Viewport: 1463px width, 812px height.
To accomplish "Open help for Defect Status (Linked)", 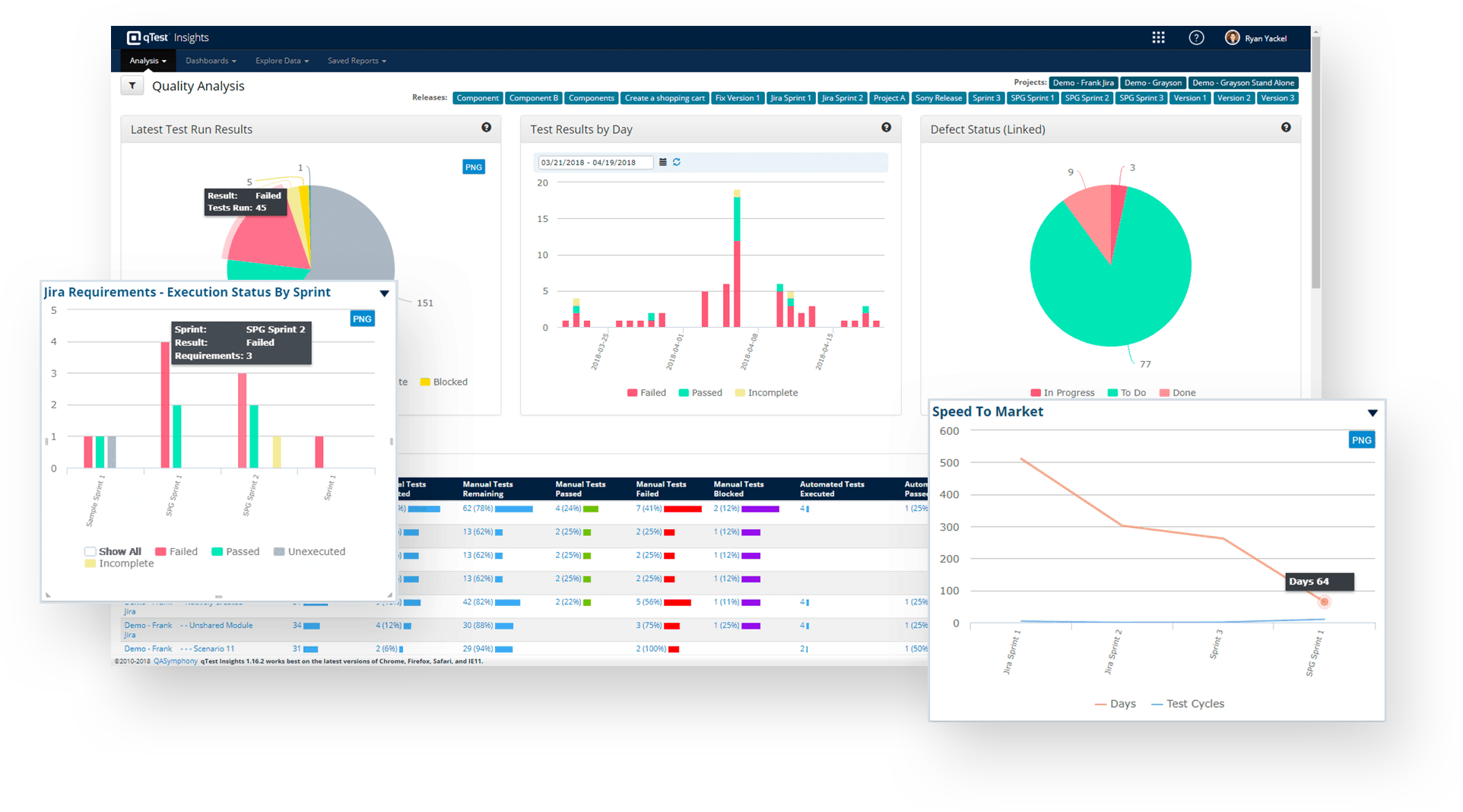I will [1286, 128].
